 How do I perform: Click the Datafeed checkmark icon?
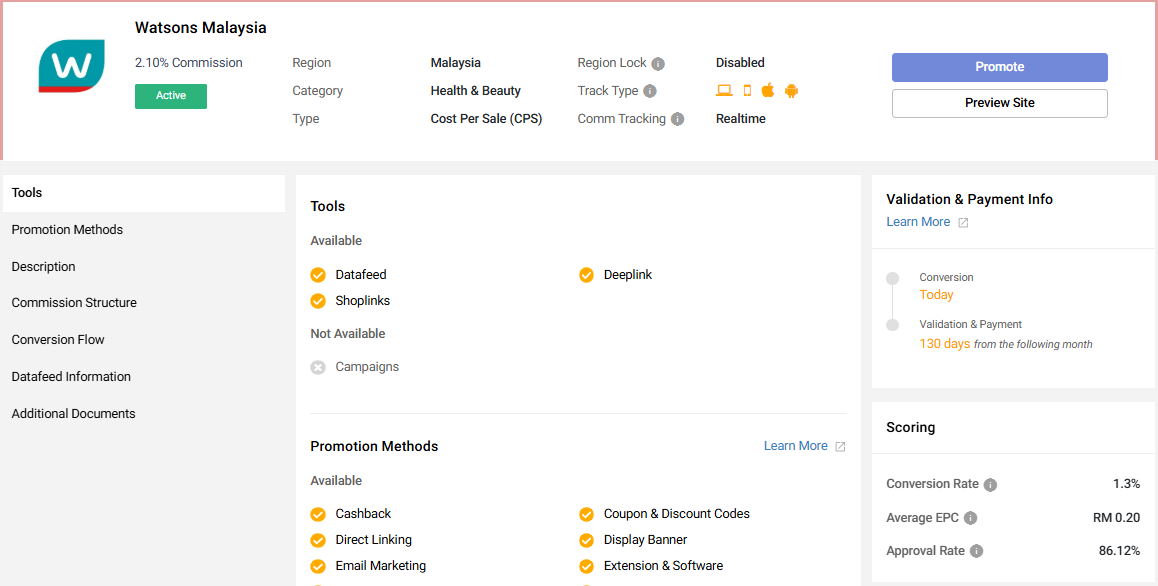pos(318,275)
